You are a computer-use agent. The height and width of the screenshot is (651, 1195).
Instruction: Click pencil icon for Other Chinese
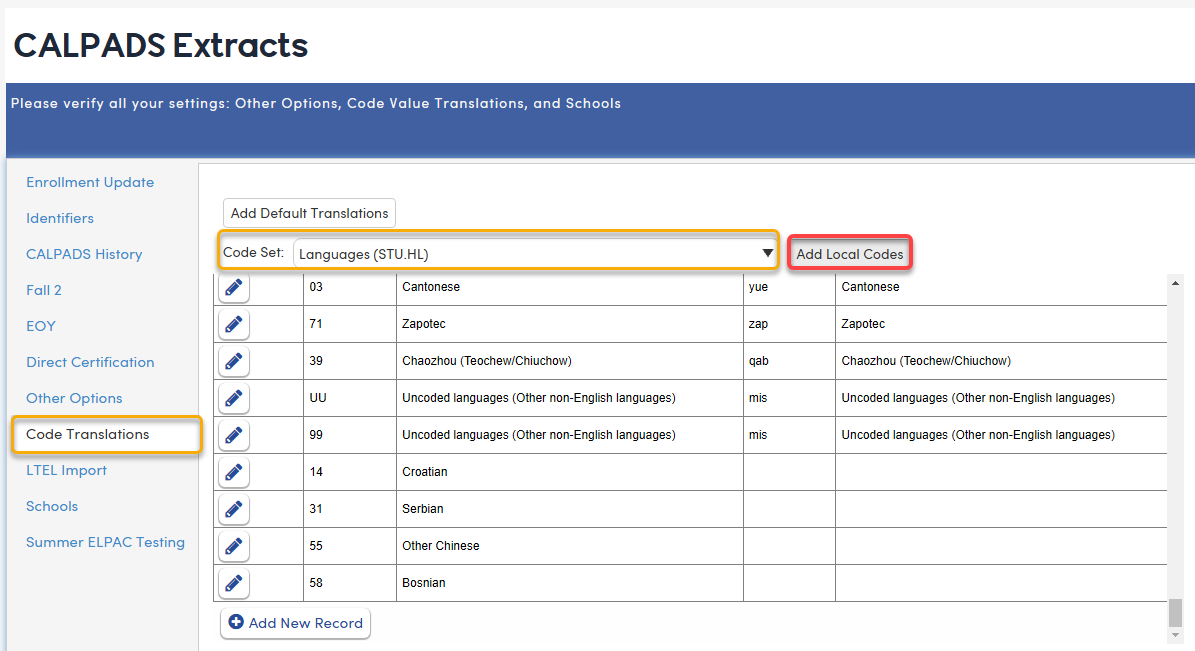click(234, 546)
